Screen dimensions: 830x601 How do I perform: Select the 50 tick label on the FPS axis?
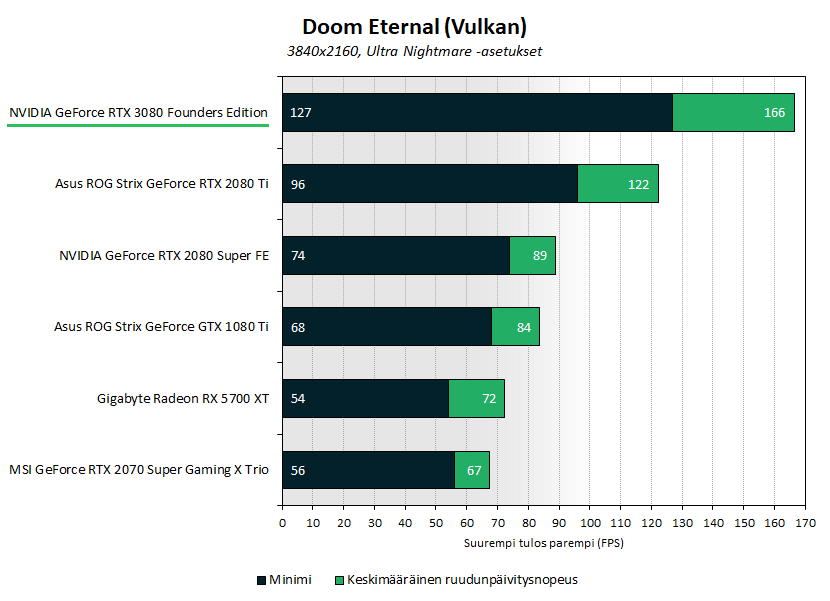[x=436, y=523]
